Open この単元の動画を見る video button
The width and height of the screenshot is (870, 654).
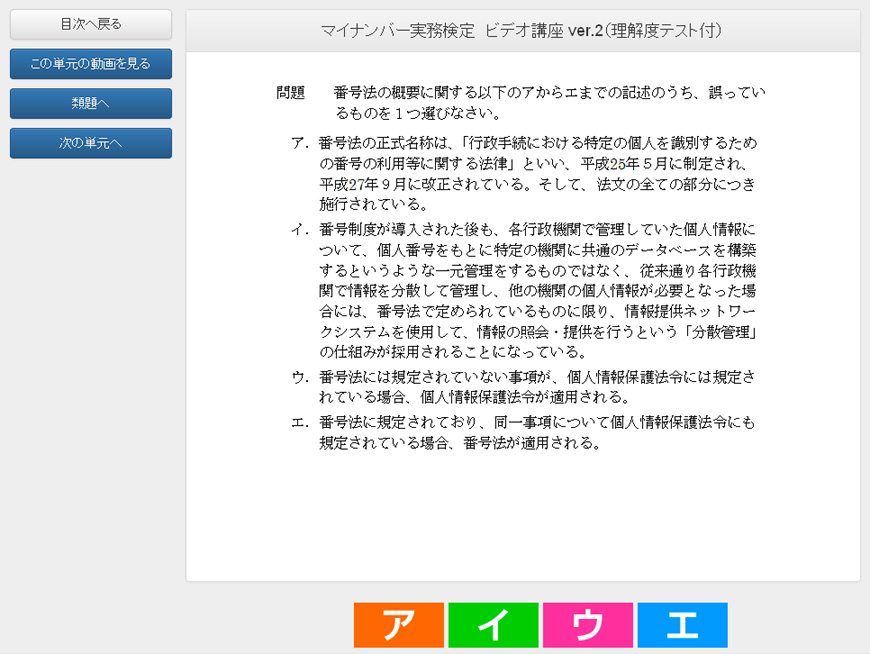90,64
